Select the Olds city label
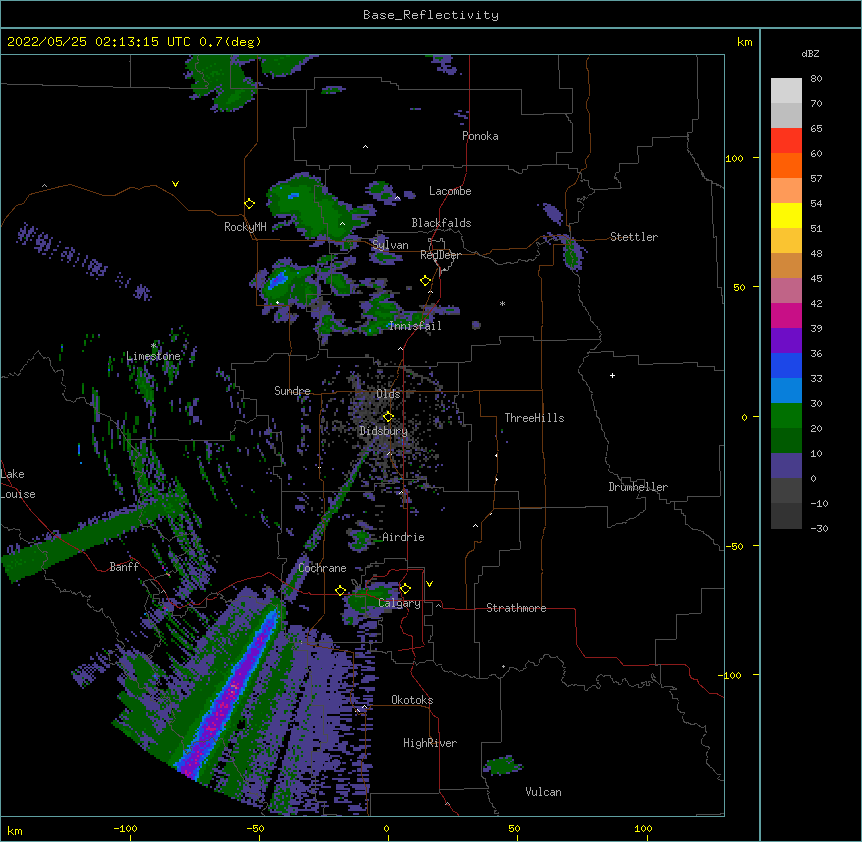Image resolution: width=862 pixels, height=842 pixels. point(388,394)
